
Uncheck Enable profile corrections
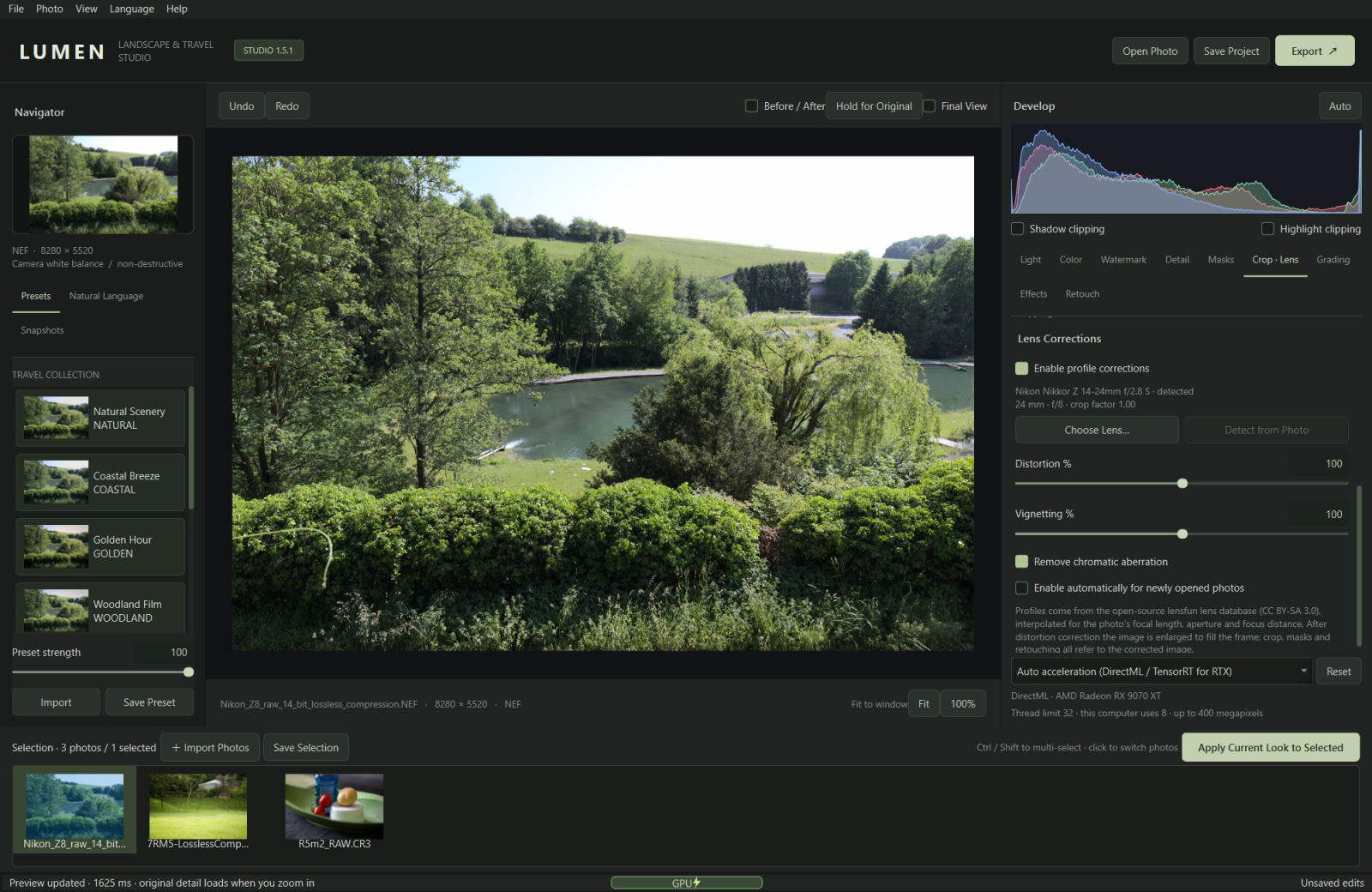click(1022, 369)
